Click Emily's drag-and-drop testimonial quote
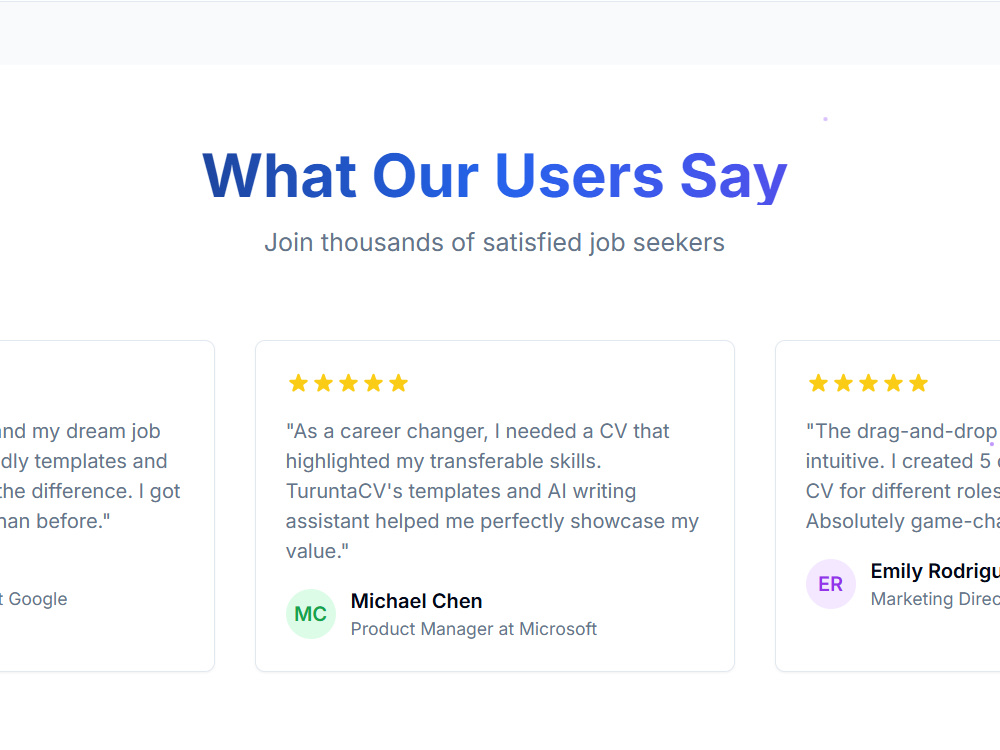 (x=902, y=476)
